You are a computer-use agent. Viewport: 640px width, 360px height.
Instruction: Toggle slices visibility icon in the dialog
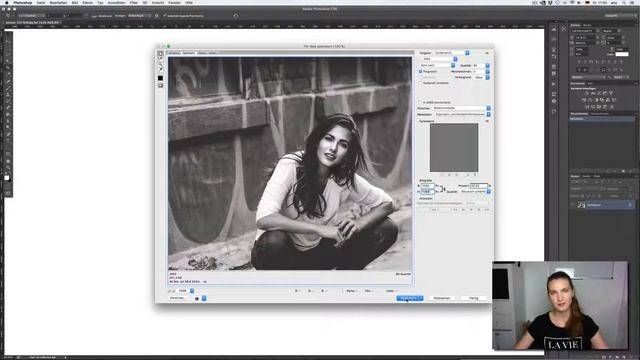coord(160,85)
